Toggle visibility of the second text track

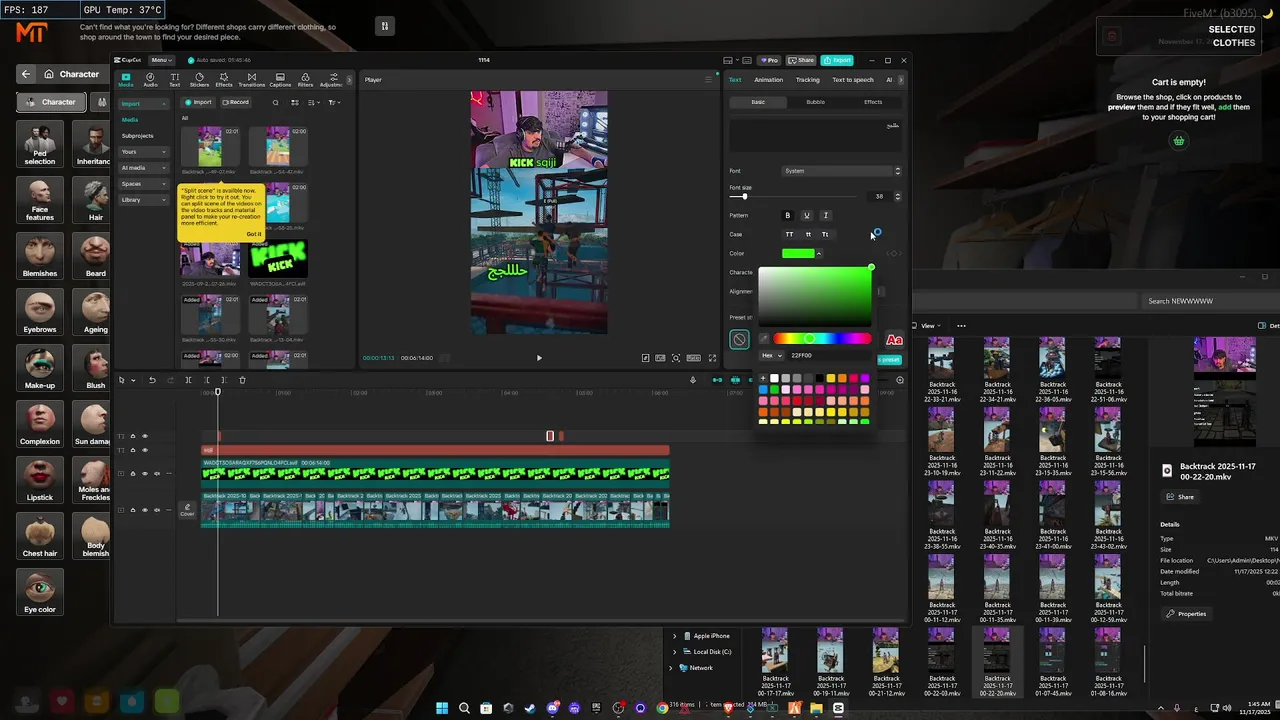click(144, 450)
